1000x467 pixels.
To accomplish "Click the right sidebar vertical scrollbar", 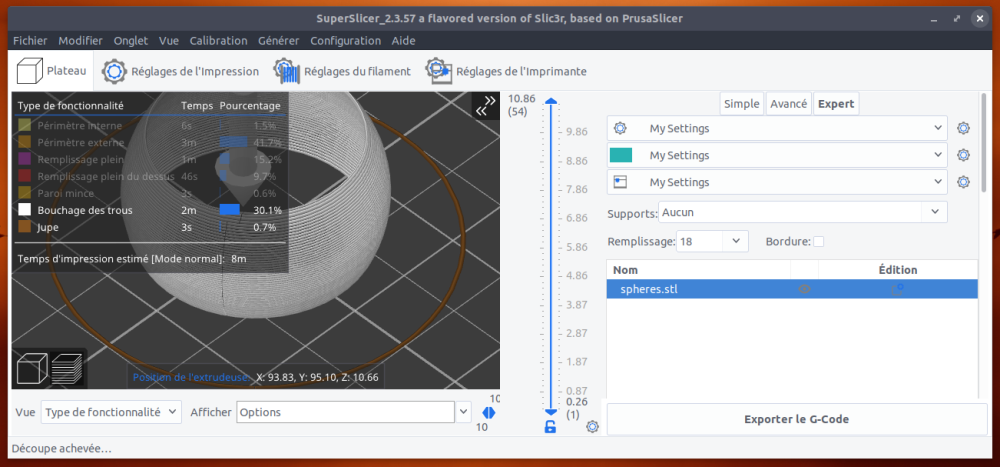I will (x=984, y=140).
